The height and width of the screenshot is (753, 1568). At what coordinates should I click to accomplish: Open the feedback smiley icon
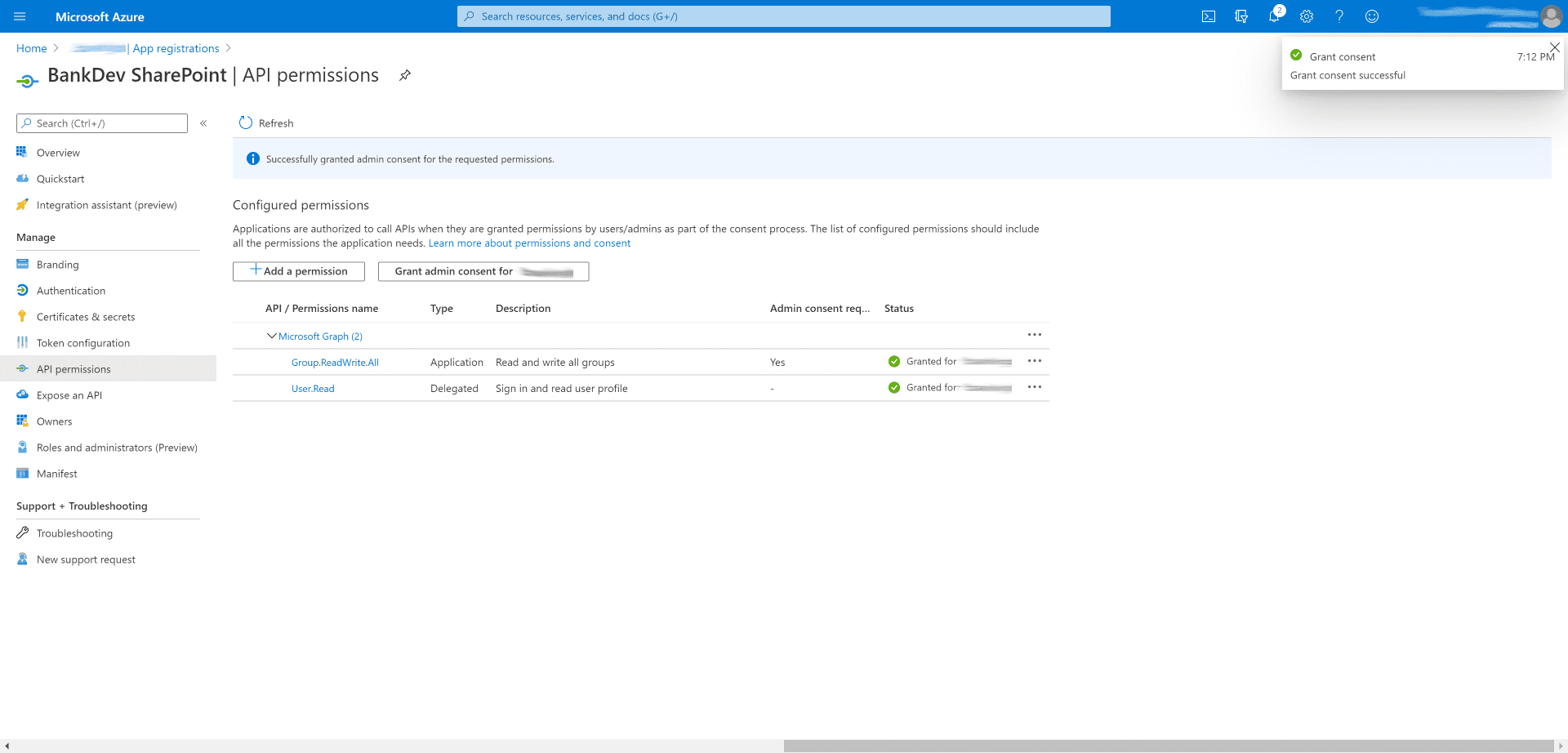1372,16
